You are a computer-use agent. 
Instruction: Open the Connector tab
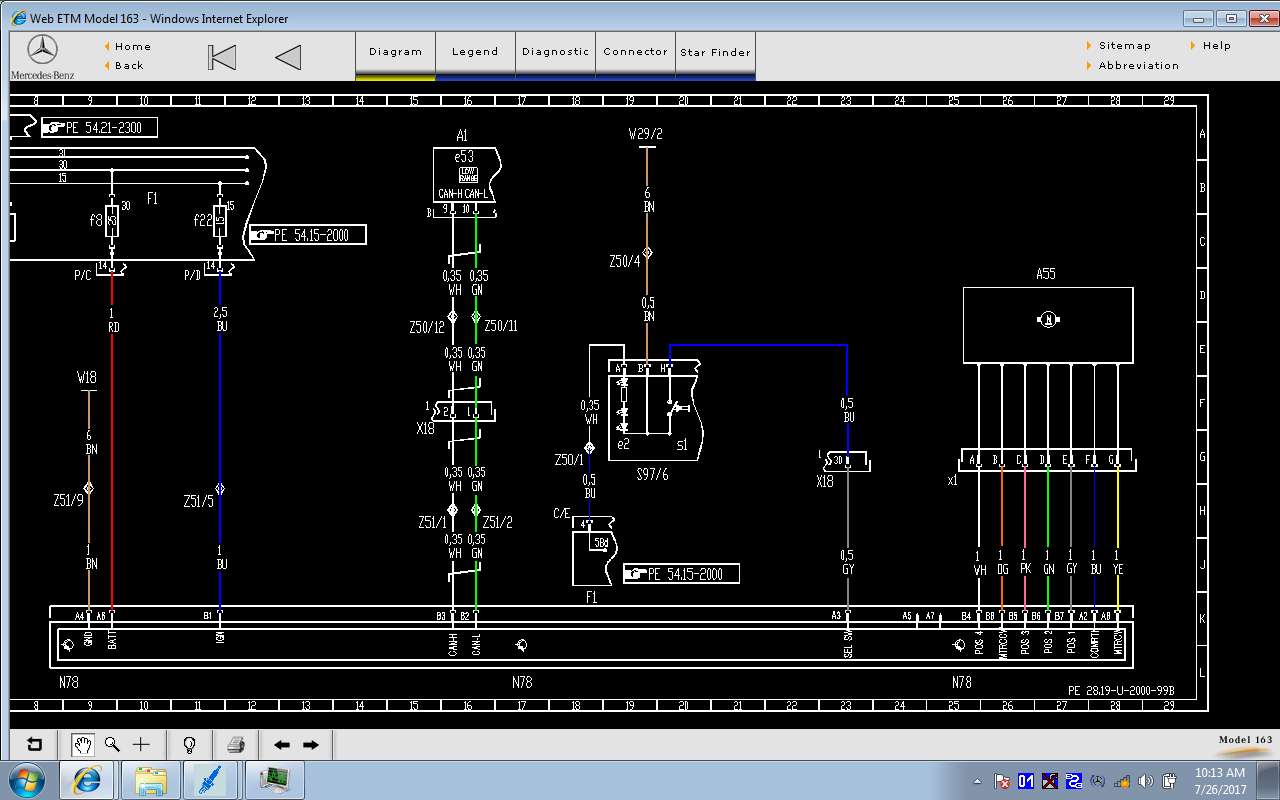tap(635, 52)
